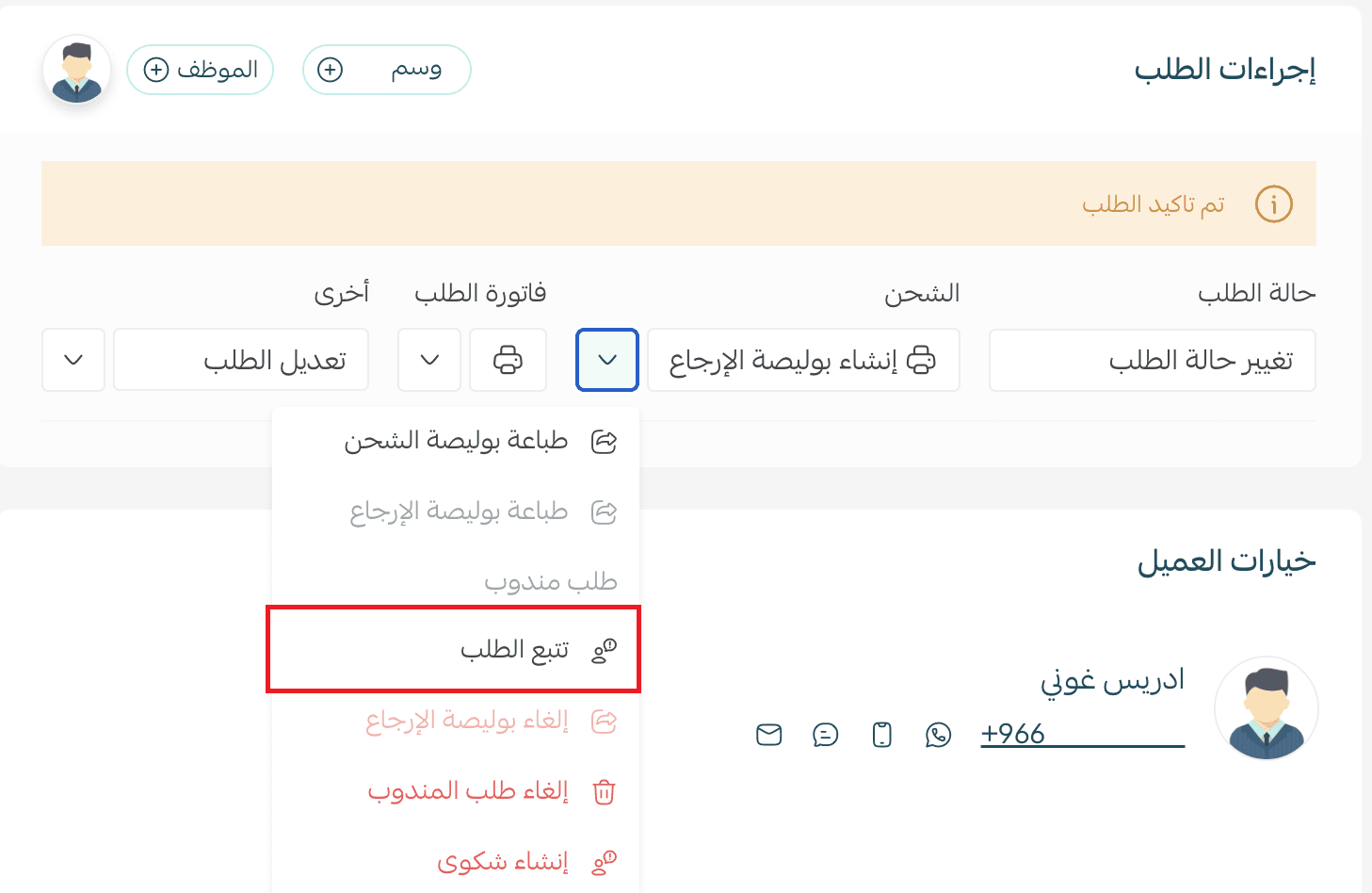1372x893 pixels.
Task: Click the printer icon under فاتورة الطلب
Action: click(508, 360)
